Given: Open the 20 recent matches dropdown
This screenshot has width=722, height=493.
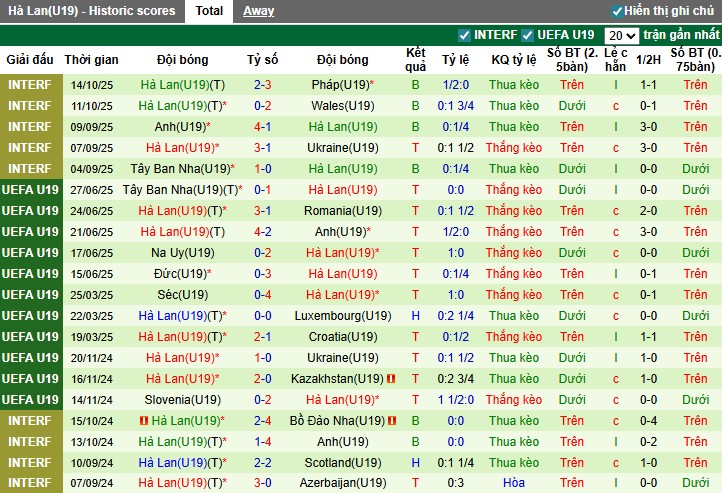Looking at the screenshot, I should [x=621, y=35].
